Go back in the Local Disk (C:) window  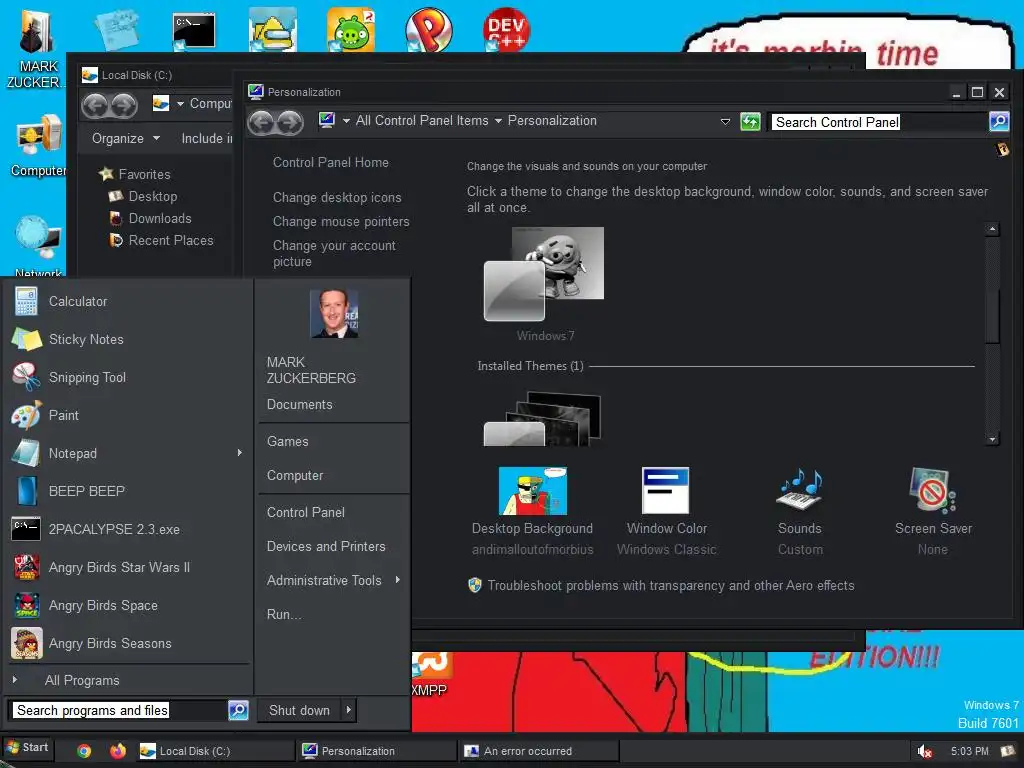[x=95, y=105]
